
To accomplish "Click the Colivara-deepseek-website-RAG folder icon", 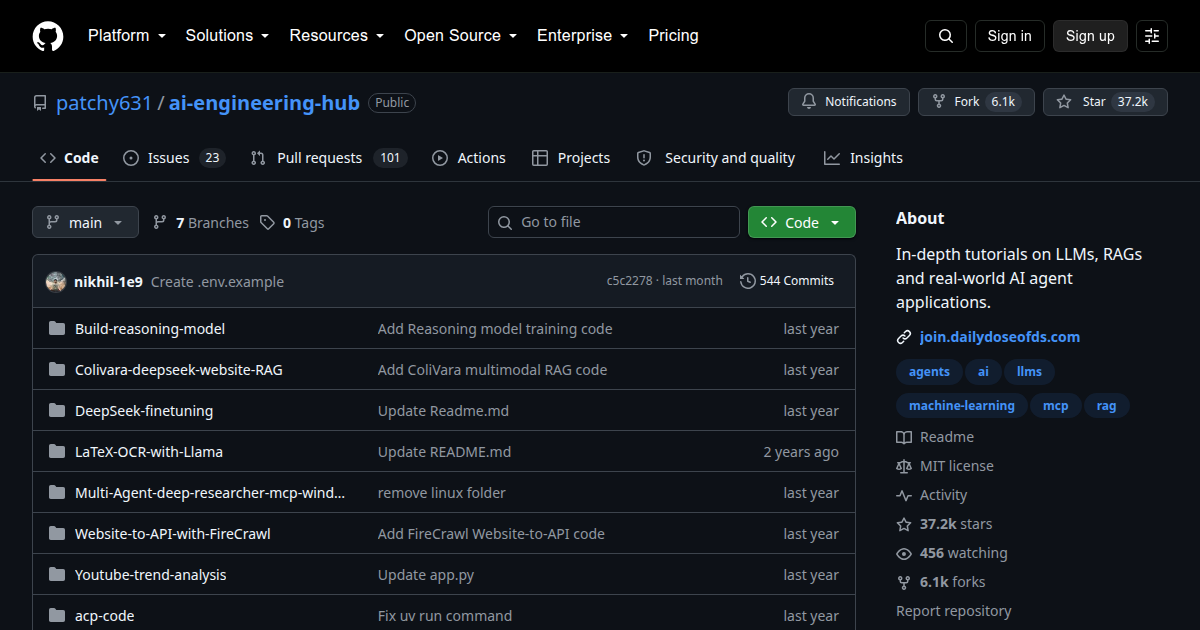I will [x=57, y=370].
